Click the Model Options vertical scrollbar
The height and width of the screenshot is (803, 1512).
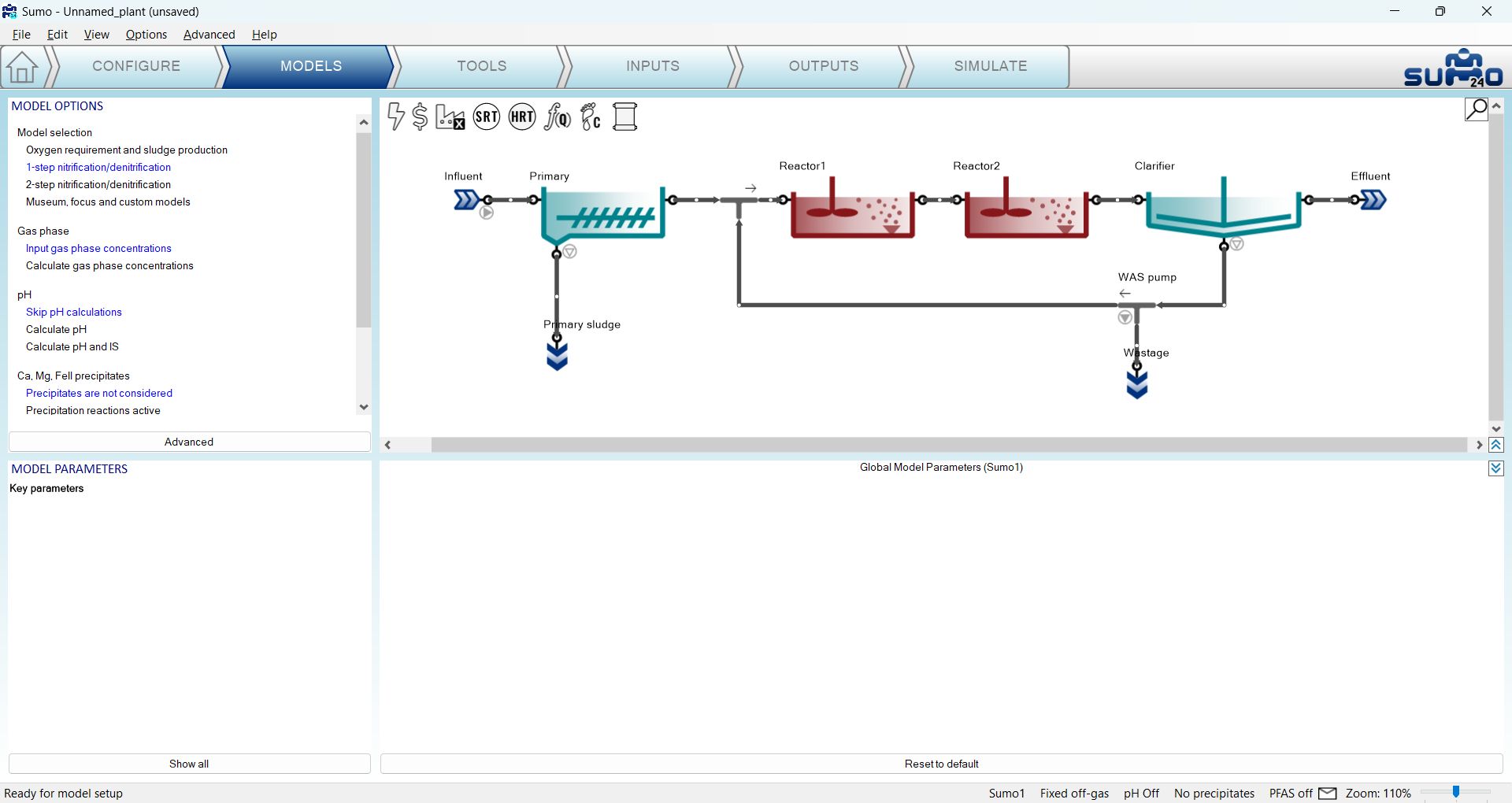coord(363,230)
